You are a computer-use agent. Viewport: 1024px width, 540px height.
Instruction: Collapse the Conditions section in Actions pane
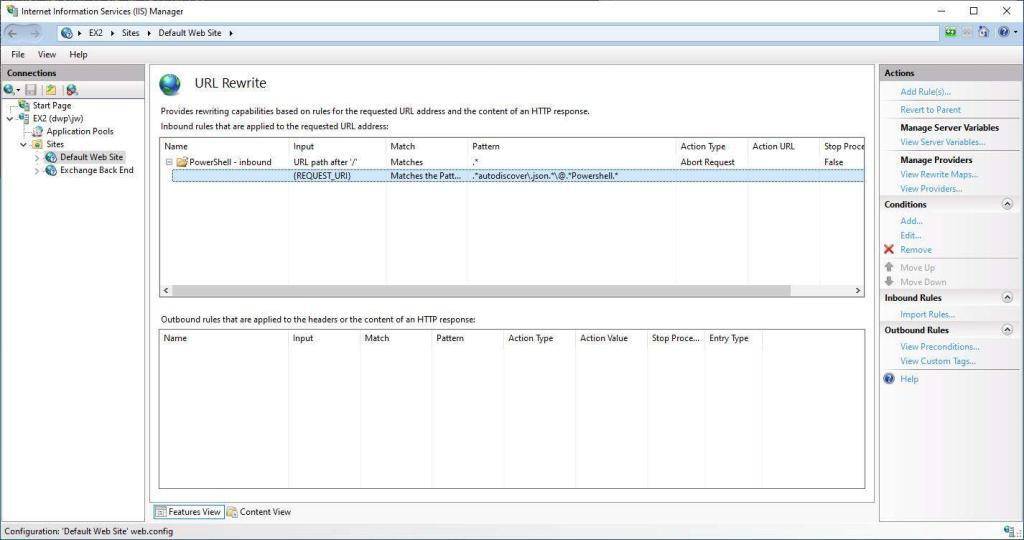(x=1006, y=204)
